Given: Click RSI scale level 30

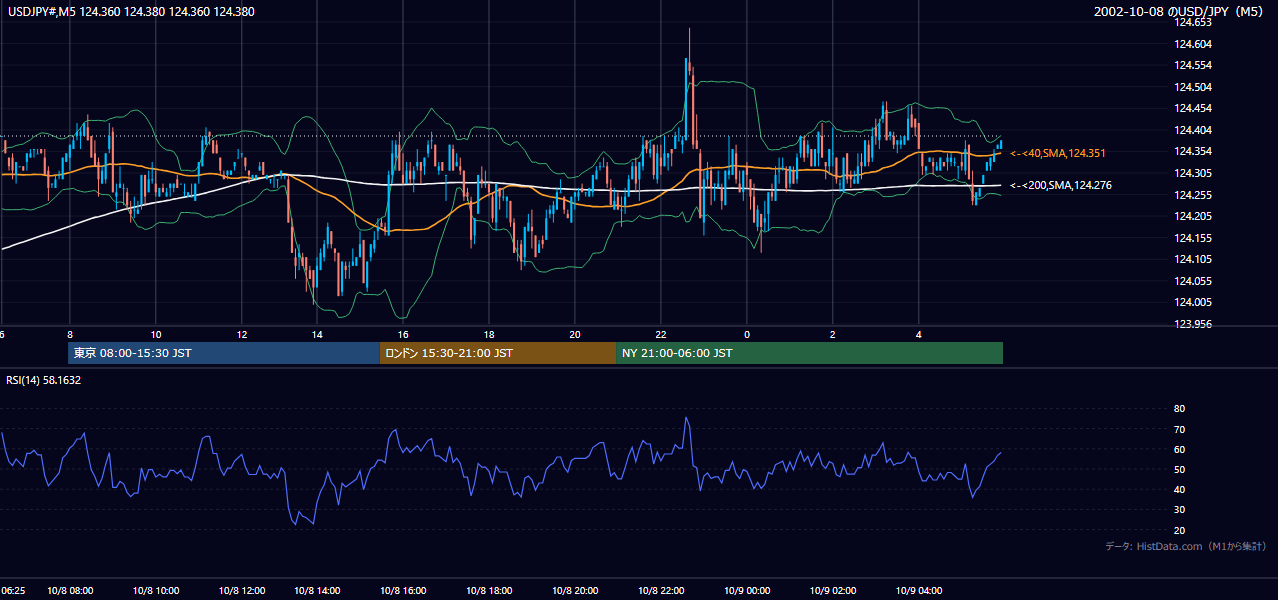Looking at the screenshot, I should point(1179,509).
